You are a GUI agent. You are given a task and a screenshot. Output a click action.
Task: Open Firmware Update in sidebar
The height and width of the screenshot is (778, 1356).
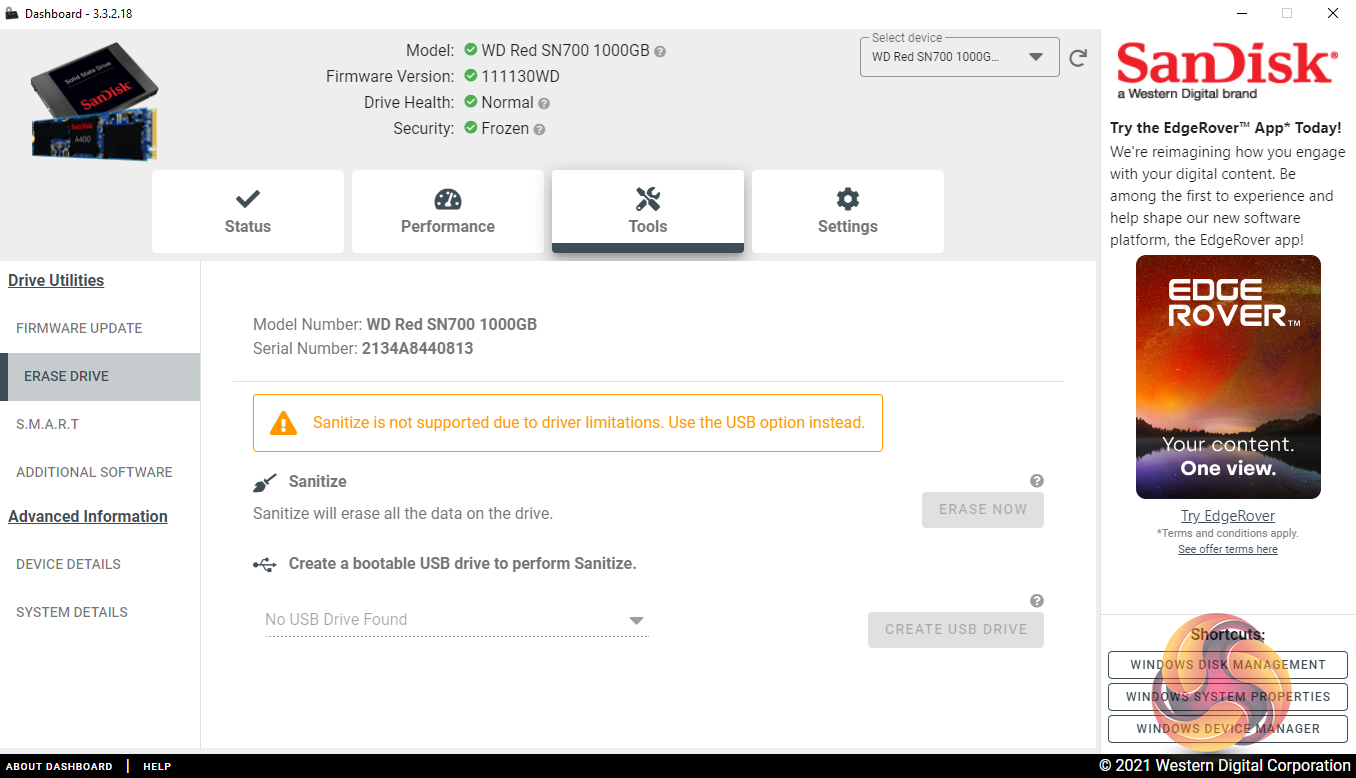click(100, 328)
